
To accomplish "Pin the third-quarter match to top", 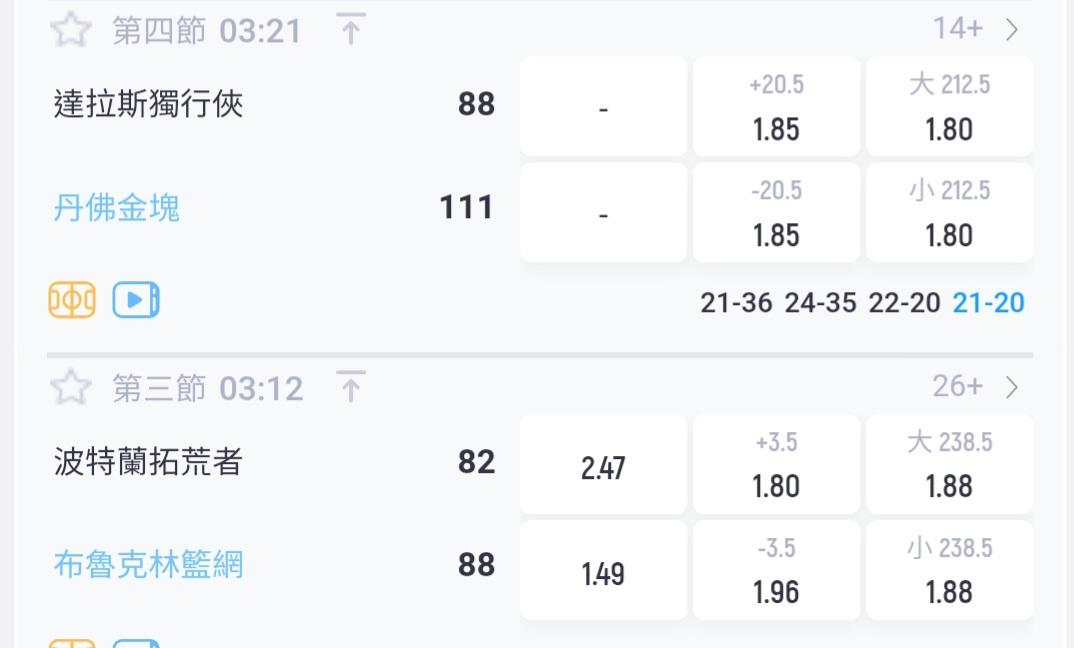I will tap(351, 387).
